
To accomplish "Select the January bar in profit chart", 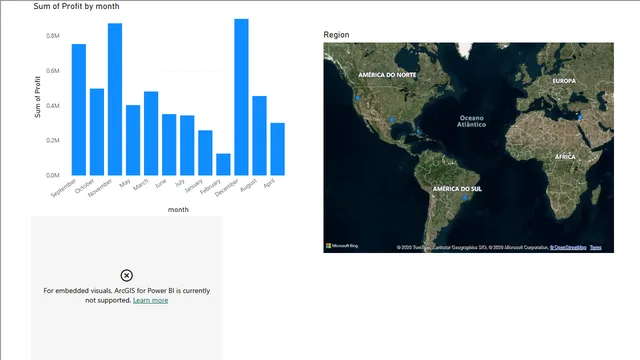I will pyautogui.click(x=205, y=153).
